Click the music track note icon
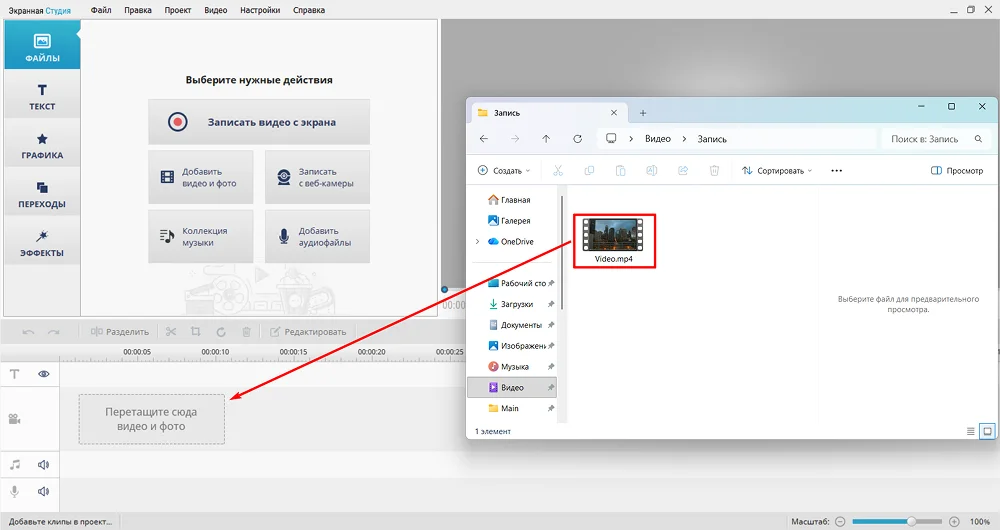The width and height of the screenshot is (1000, 530). point(15,465)
